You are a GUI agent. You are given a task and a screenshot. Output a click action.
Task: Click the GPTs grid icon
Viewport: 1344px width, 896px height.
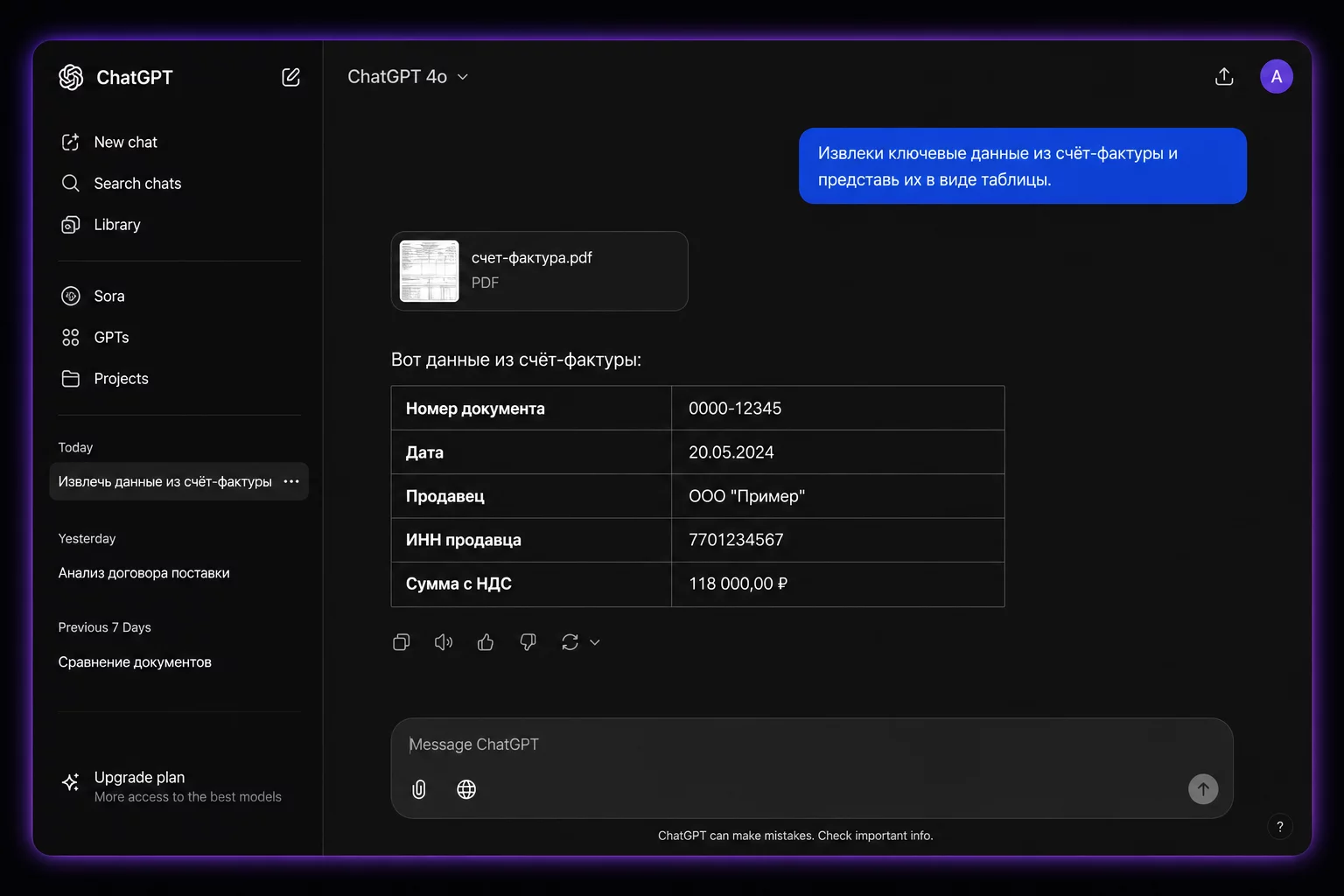[71, 337]
